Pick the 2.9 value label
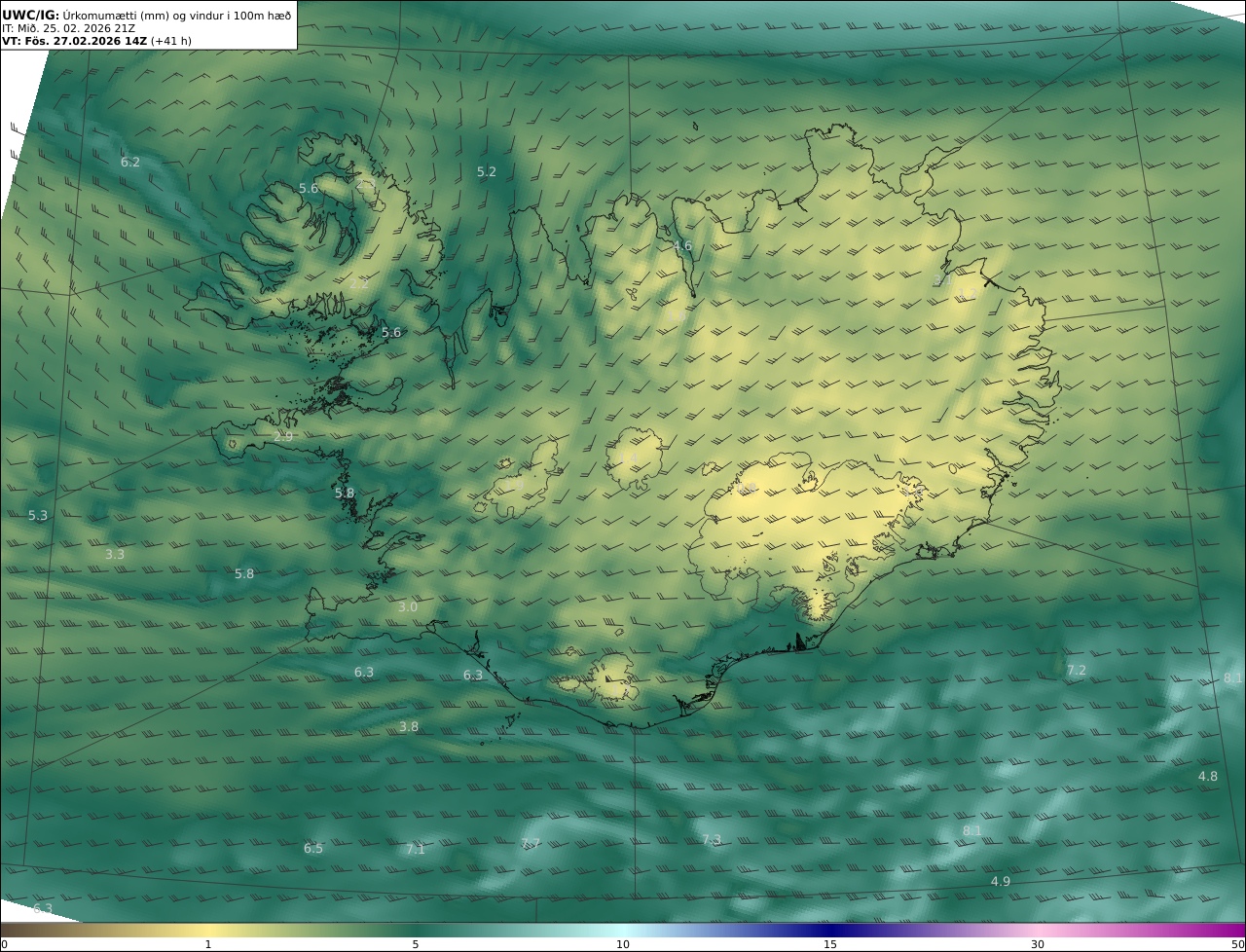This screenshot has width=1246, height=952. 283,437
